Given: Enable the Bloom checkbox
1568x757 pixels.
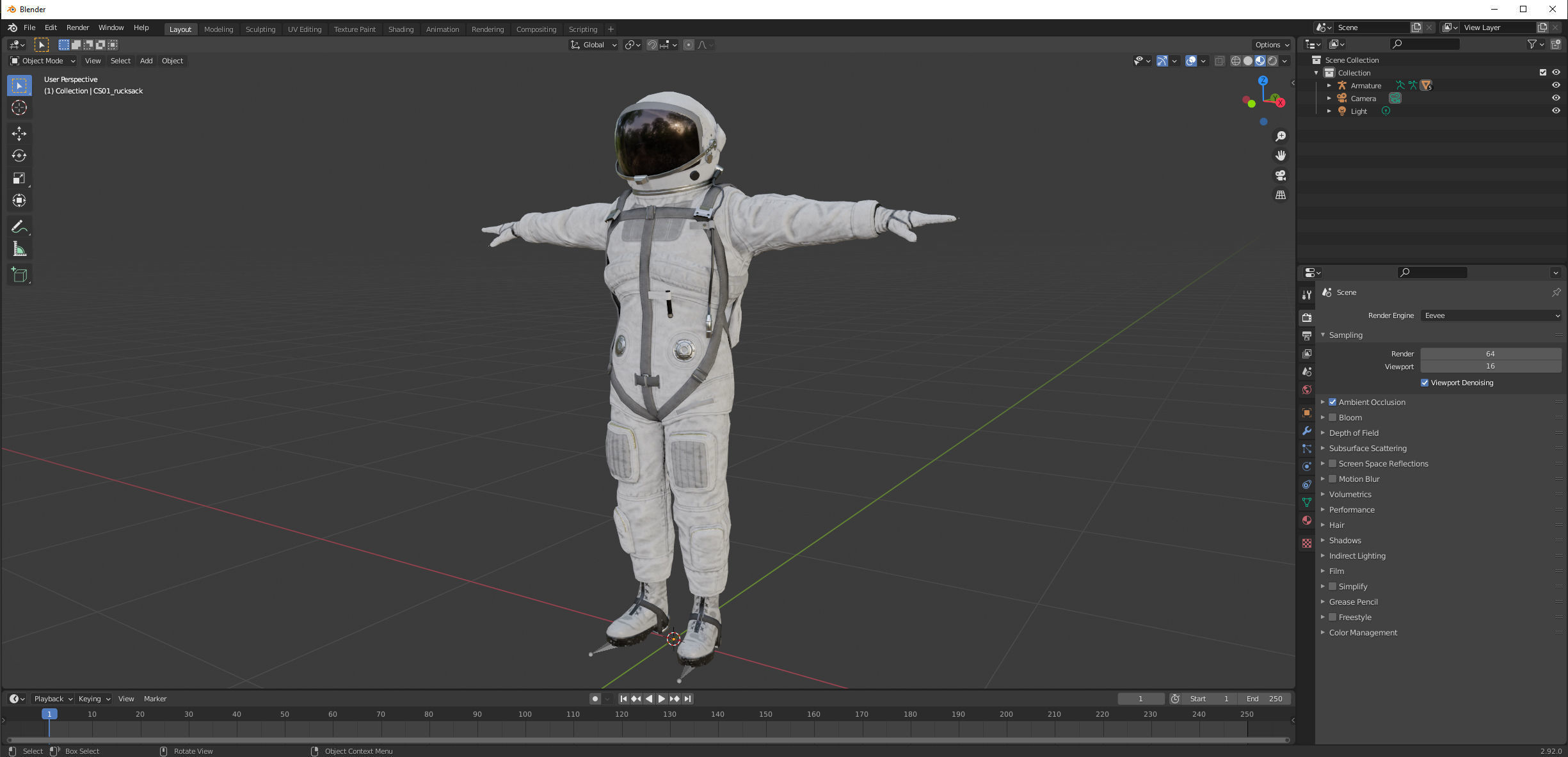Looking at the screenshot, I should [x=1332, y=417].
